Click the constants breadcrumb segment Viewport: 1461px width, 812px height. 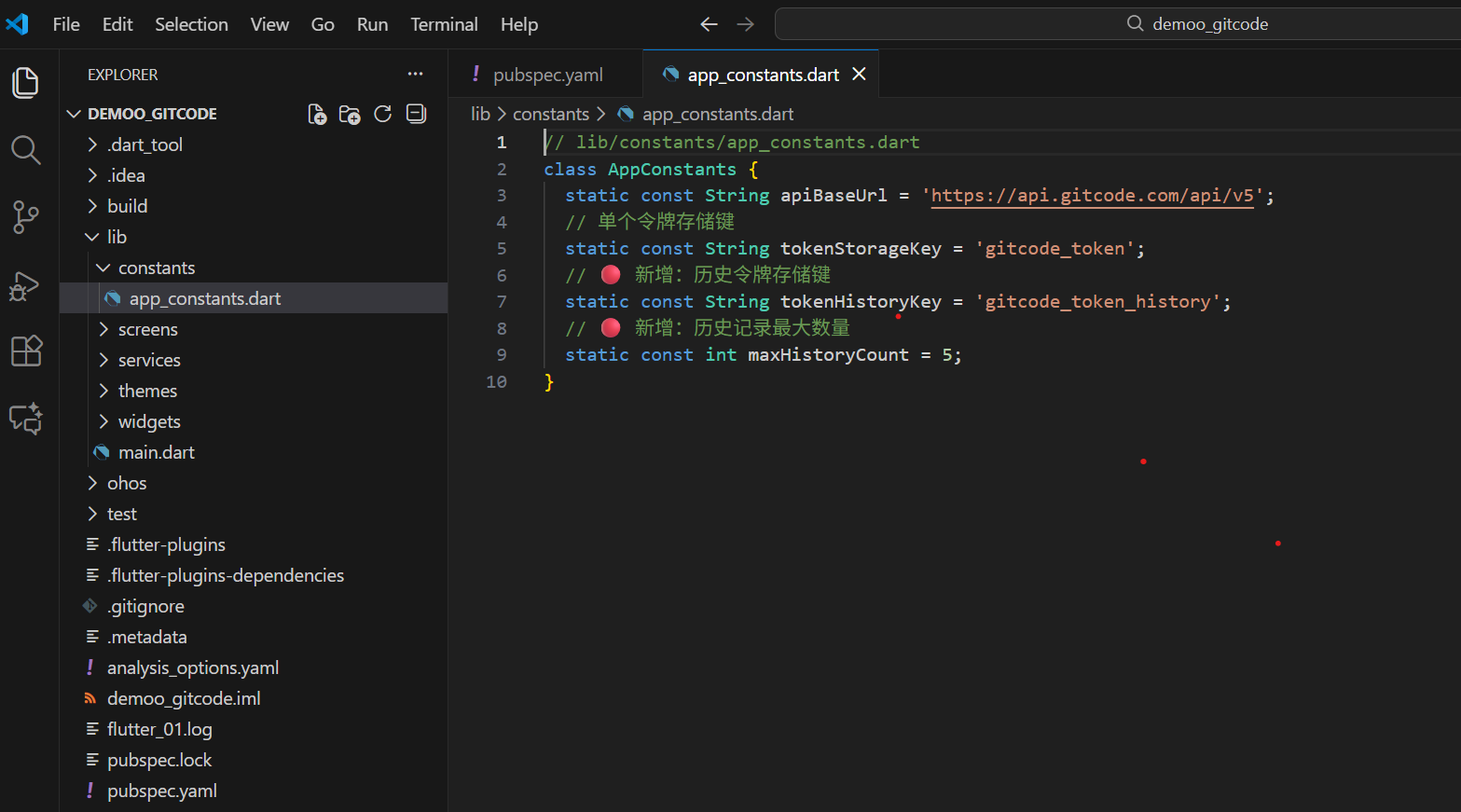[x=551, y=114]
